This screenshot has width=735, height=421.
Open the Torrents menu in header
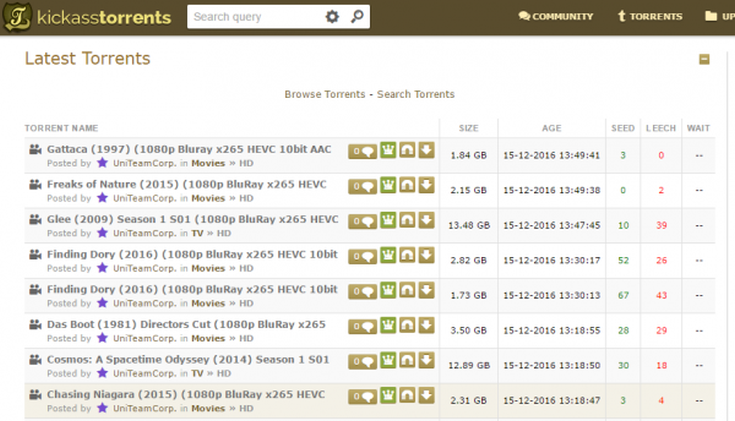649,17
